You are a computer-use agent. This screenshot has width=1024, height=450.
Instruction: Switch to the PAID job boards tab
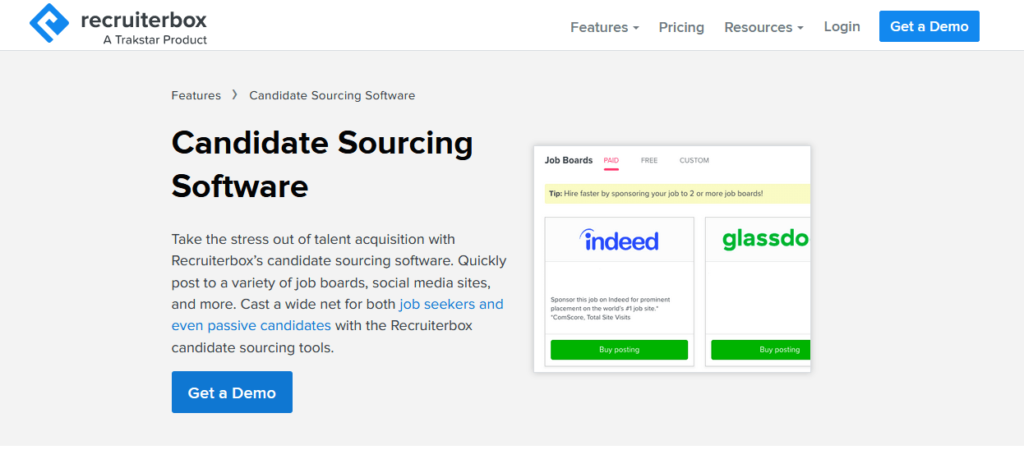pyautogui.click(x=611, y=160)
